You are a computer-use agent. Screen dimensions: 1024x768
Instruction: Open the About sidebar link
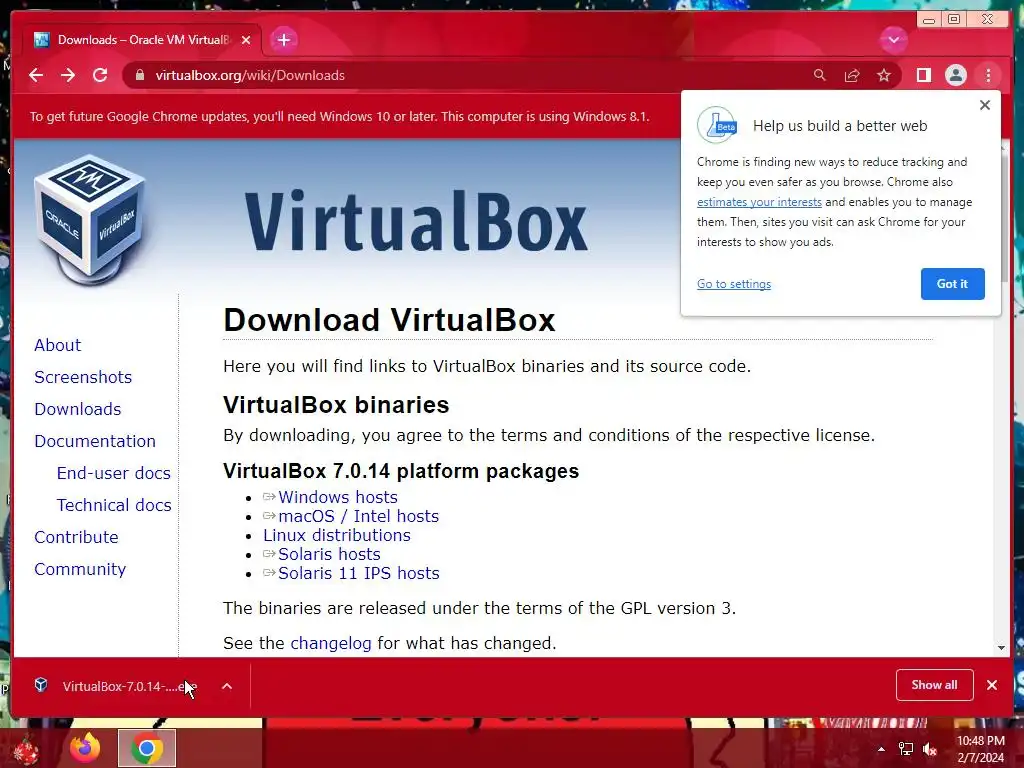tap(57, 345)
